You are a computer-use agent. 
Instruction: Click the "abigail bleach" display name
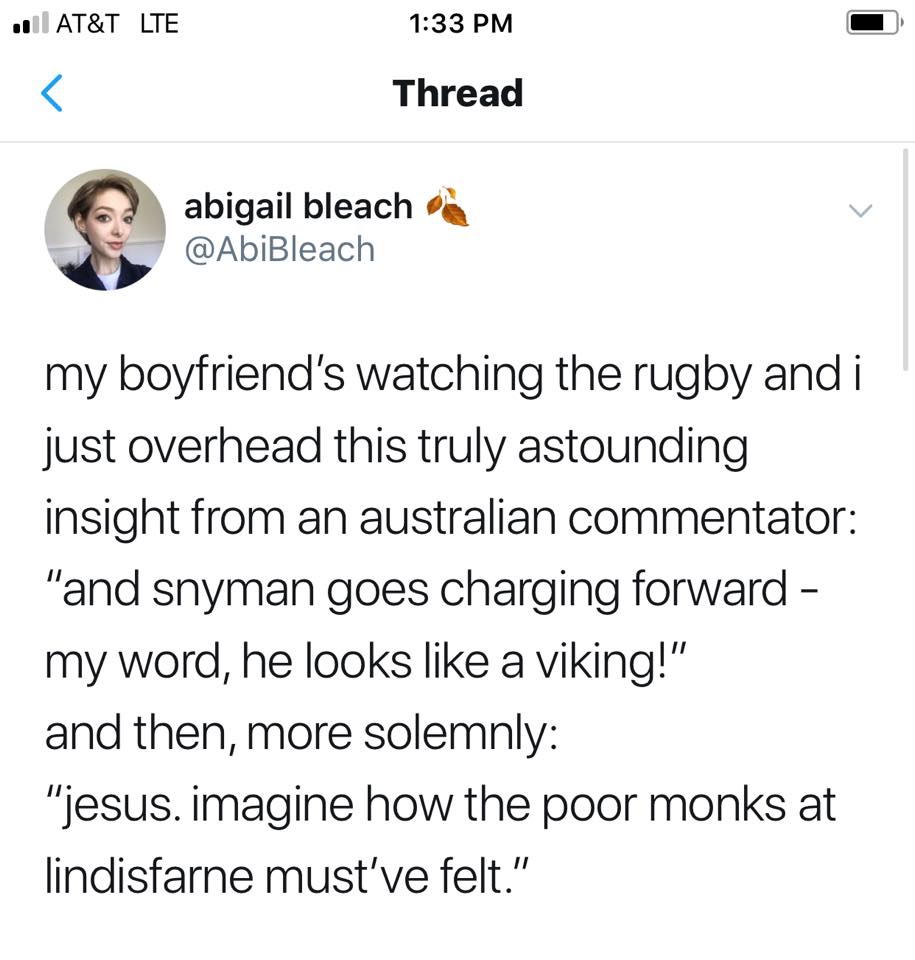coord(298,206)
